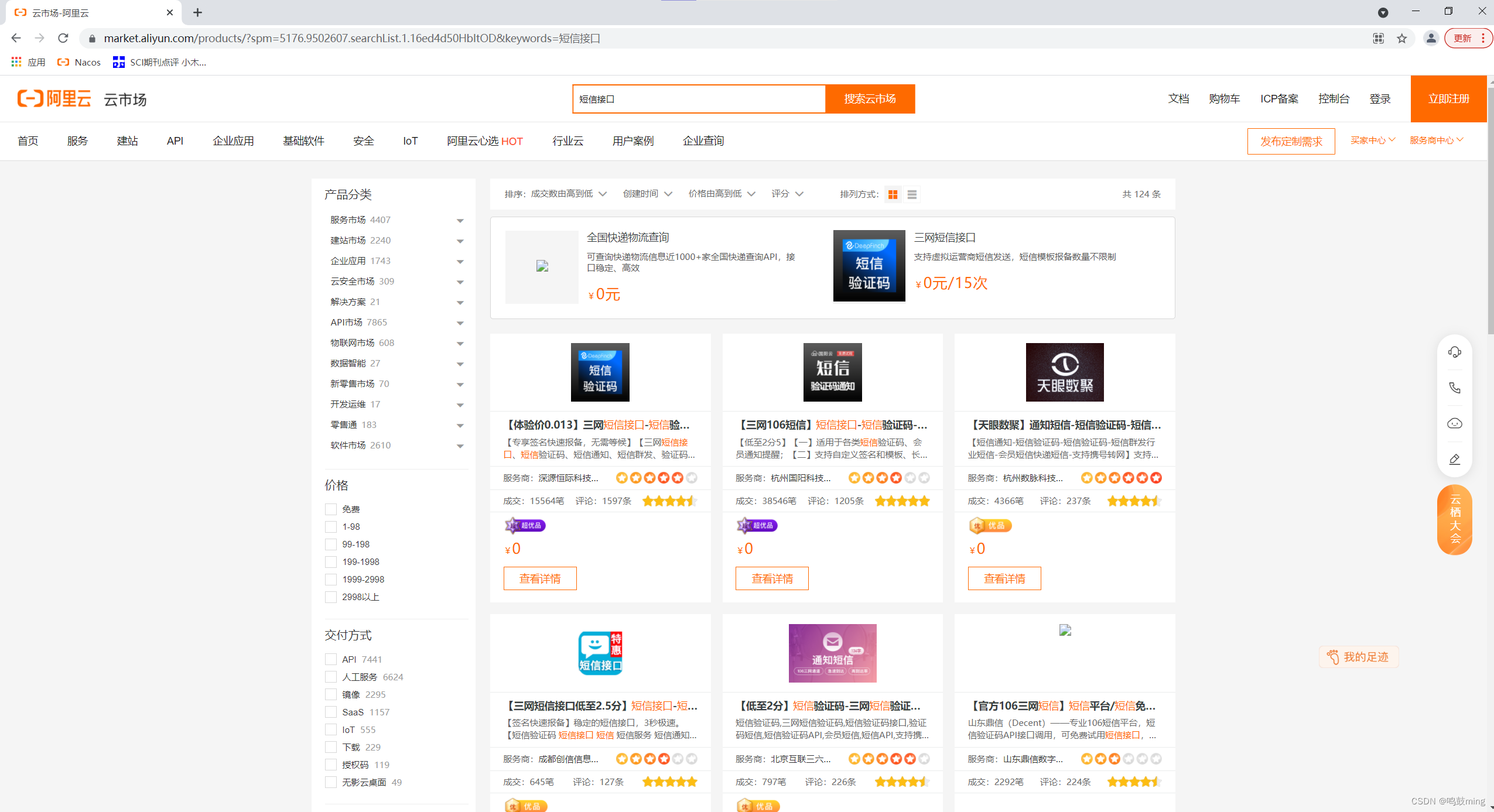Open the 云栖大会 floating banner
Viewport: 1494px width, 812px height.
click(x=1455, y=520)
